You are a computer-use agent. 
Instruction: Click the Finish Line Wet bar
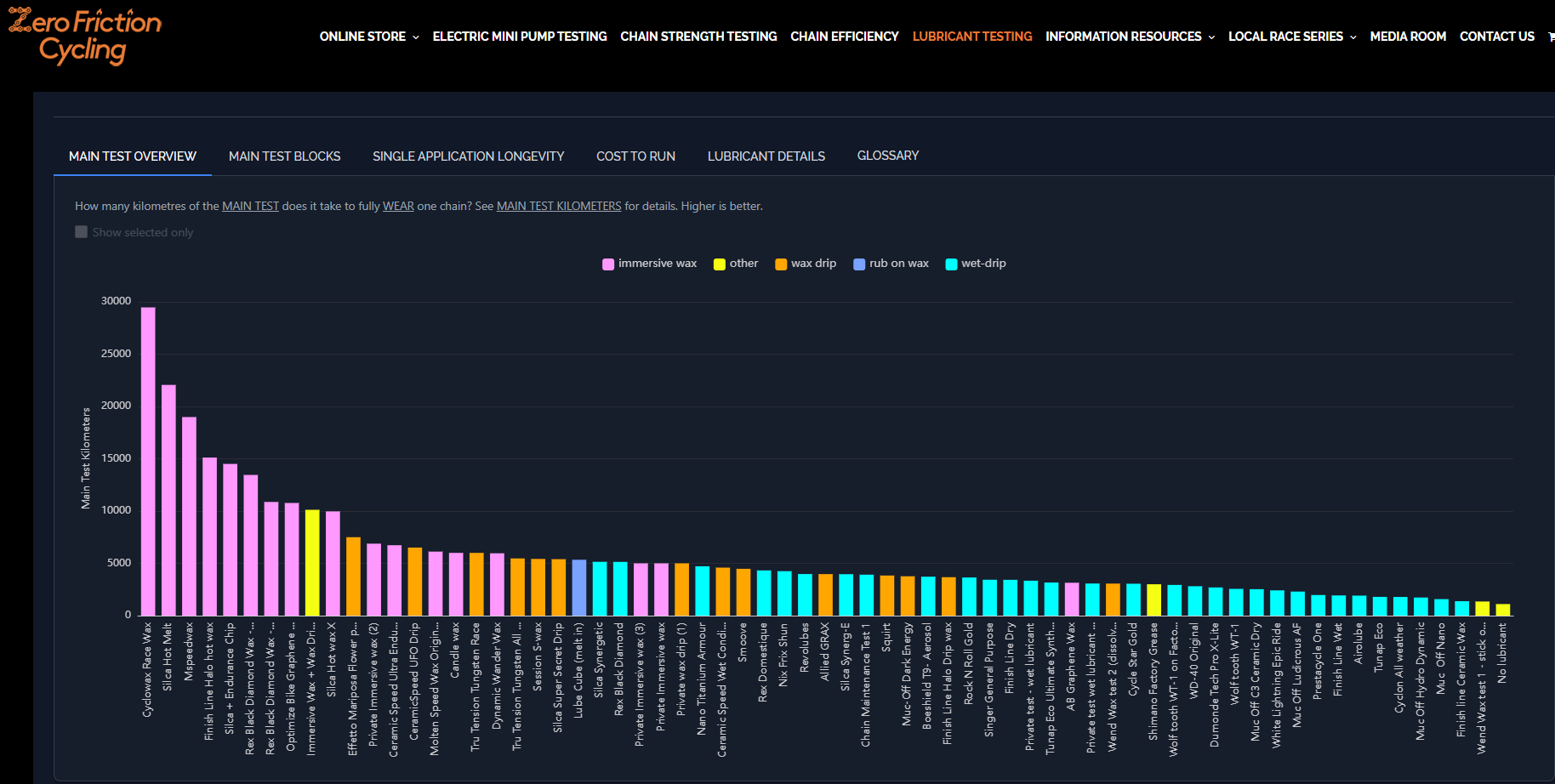coord(1339,605)
